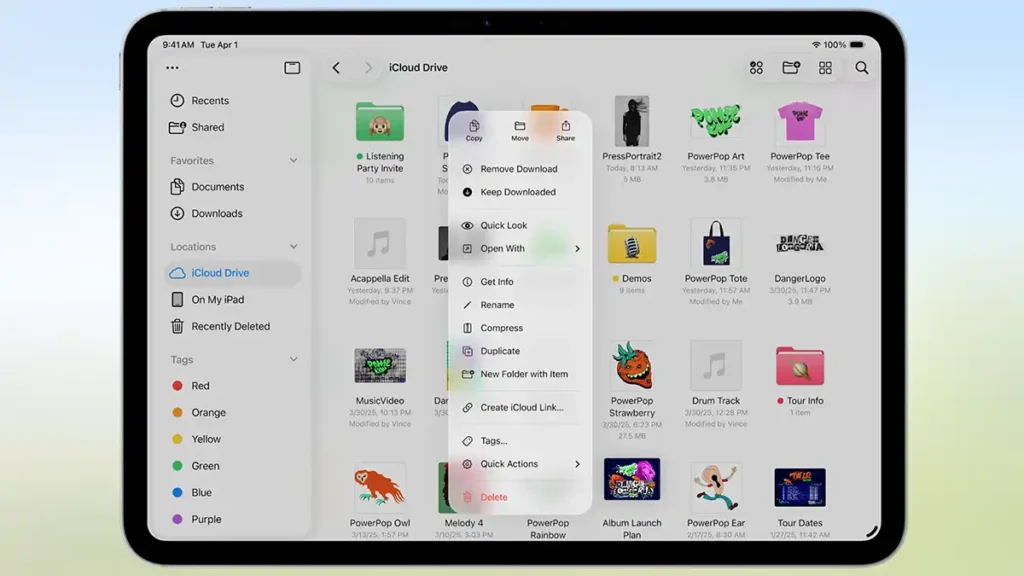The image size is (1024, 576).
Task: Tap the Copy icon in context menu
Action: point(474,130)
